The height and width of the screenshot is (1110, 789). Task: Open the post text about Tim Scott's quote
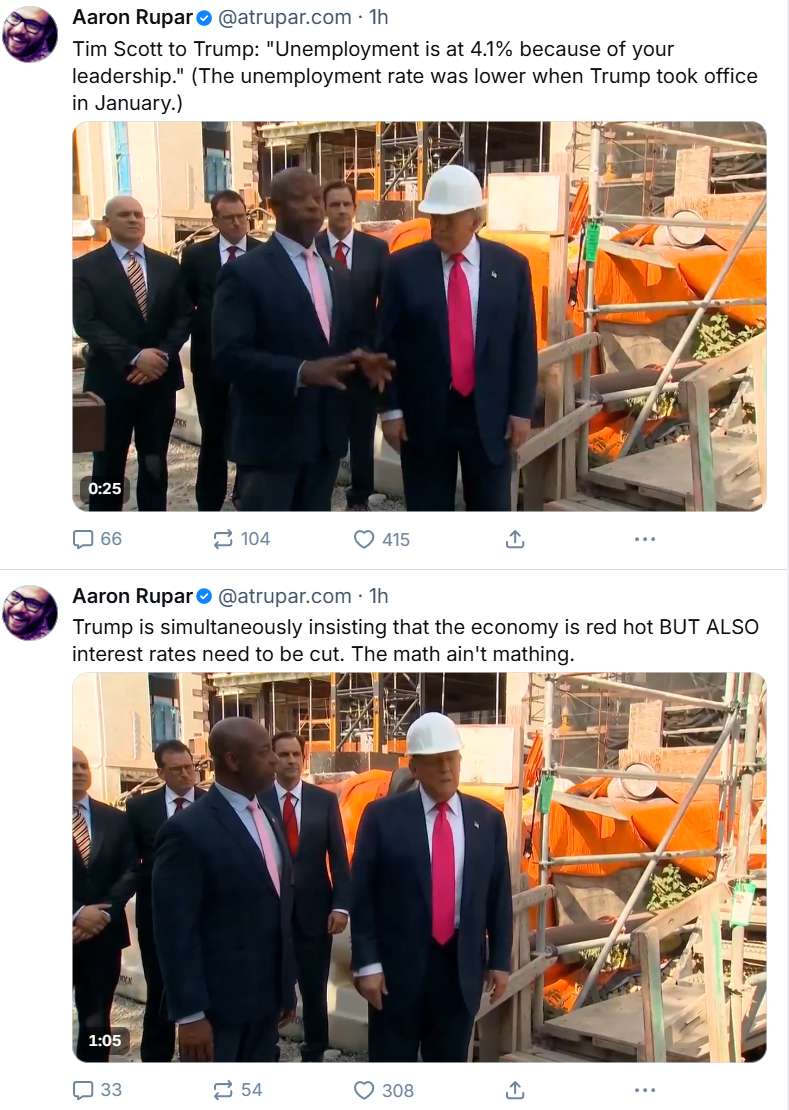click(x=415, y=76)
